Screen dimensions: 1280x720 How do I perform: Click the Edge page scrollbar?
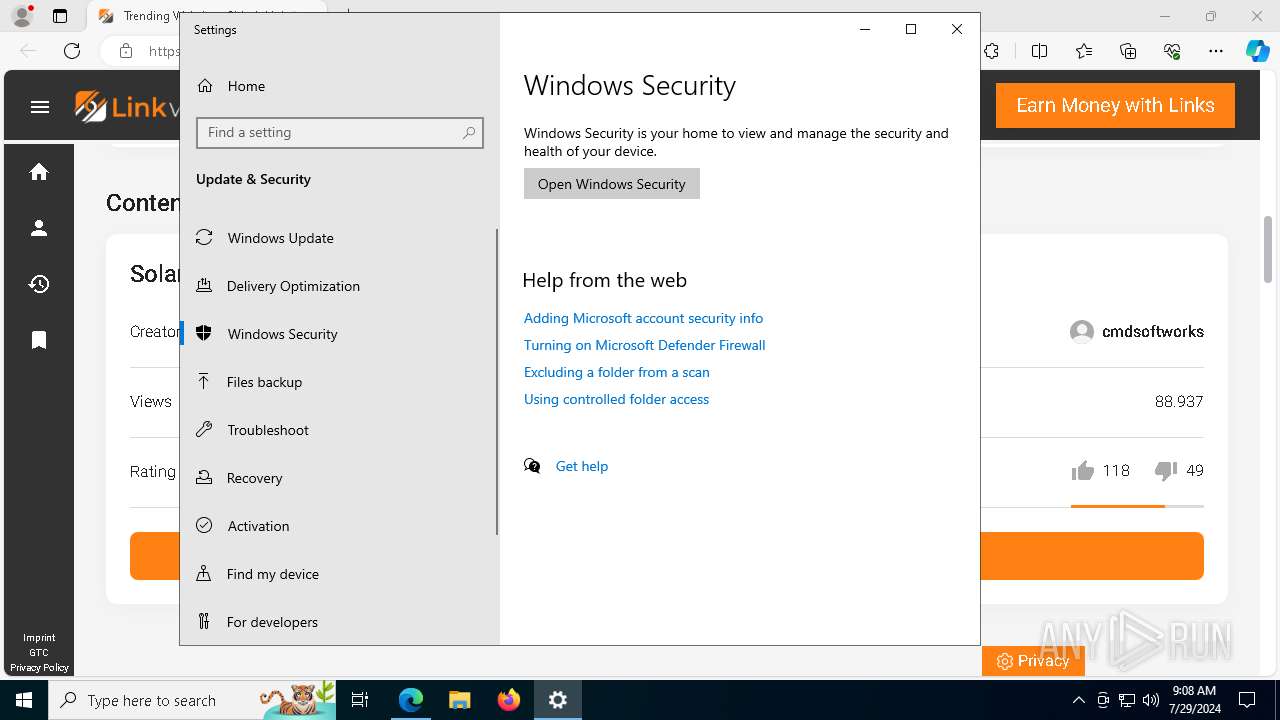pos(1268,250)
